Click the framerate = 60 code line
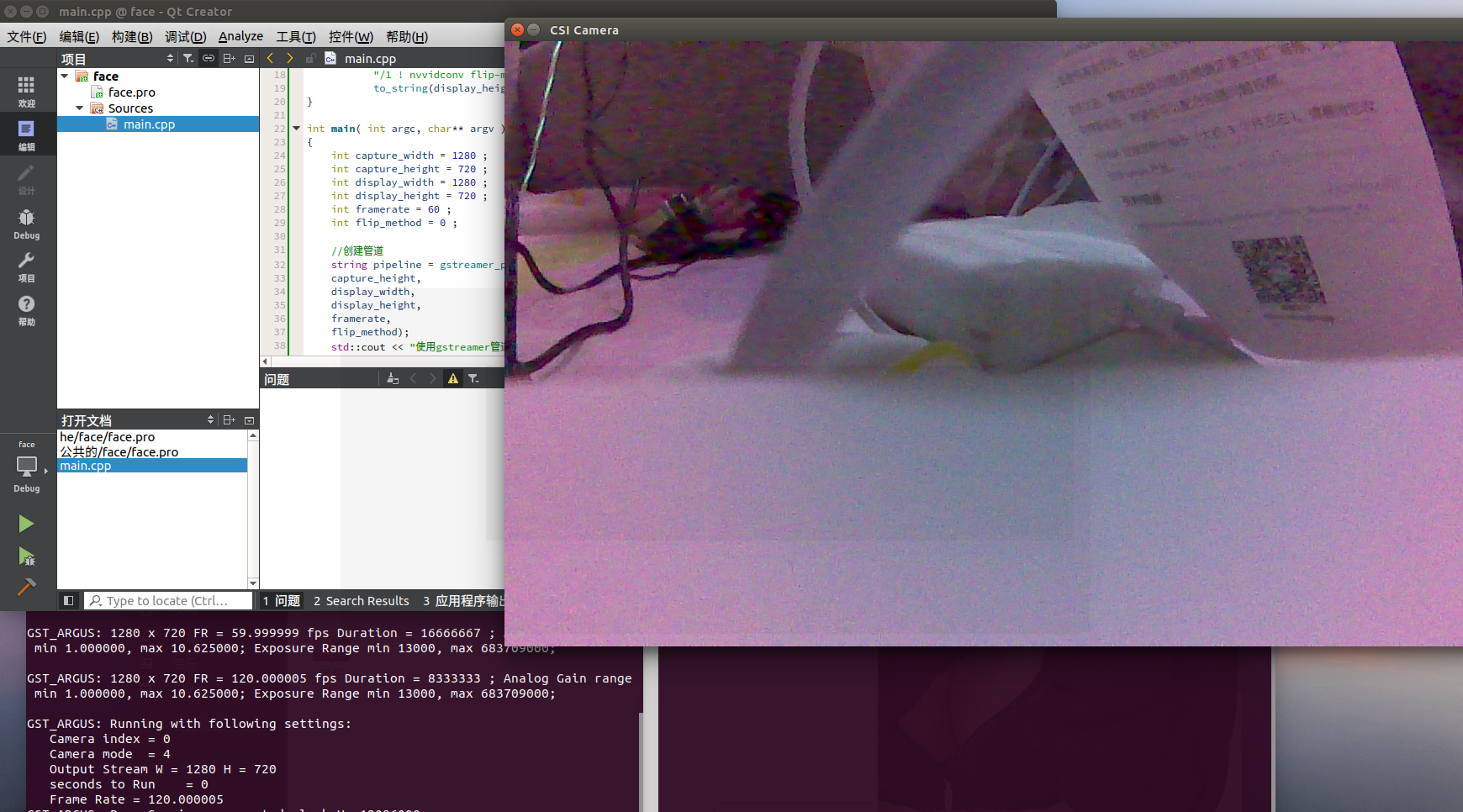Screen dimensions: 1463x812 tap(391, 209)
